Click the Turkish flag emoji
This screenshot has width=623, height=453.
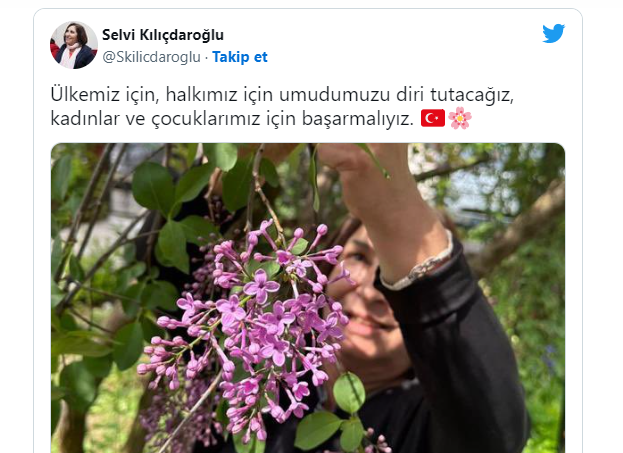[x=433, y=118]
